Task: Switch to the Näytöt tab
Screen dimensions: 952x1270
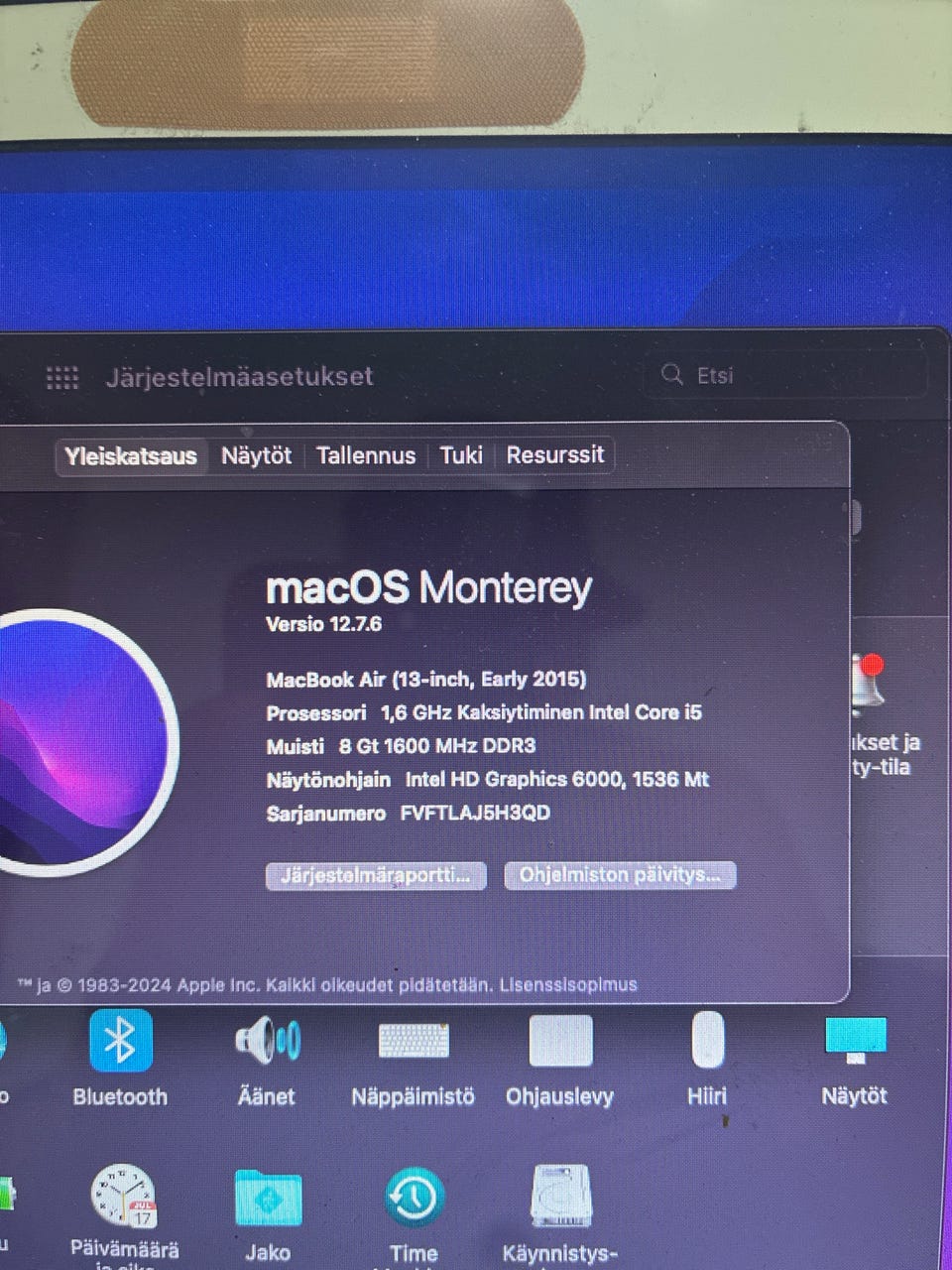Action: point(256,455)
